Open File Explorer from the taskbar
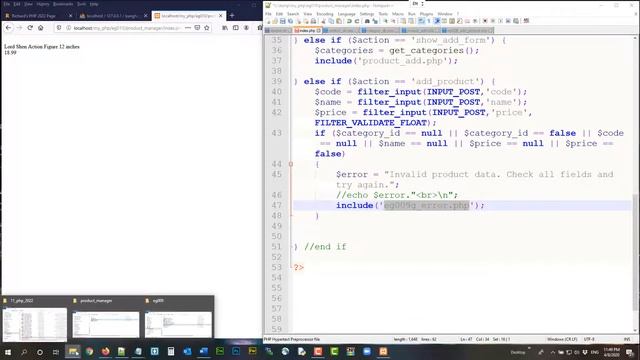Image resolution: width=640 pixels, height=360 pixels. (73, 351)
